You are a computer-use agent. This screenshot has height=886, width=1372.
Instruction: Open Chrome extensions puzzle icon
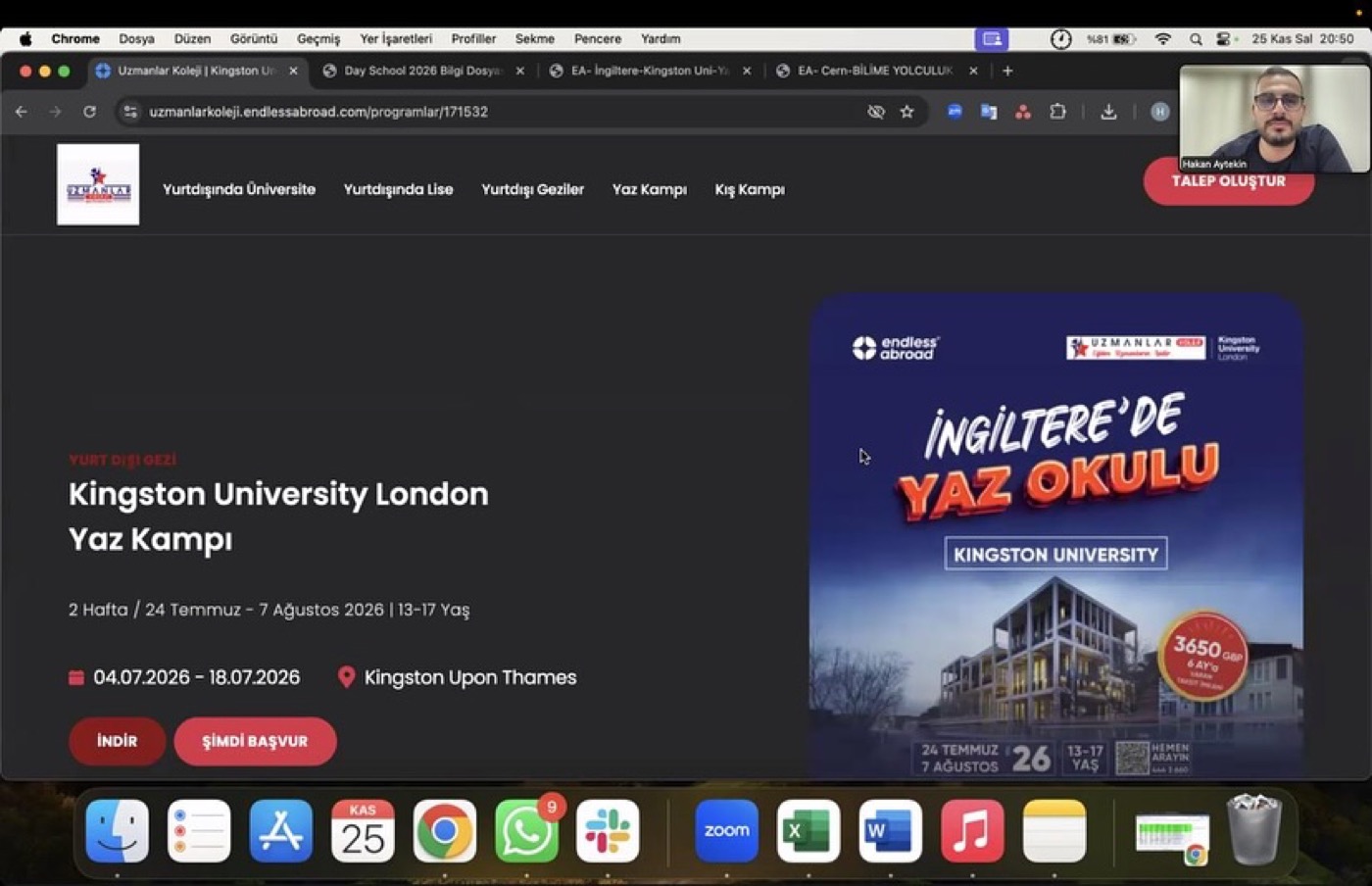(1057, 112)
